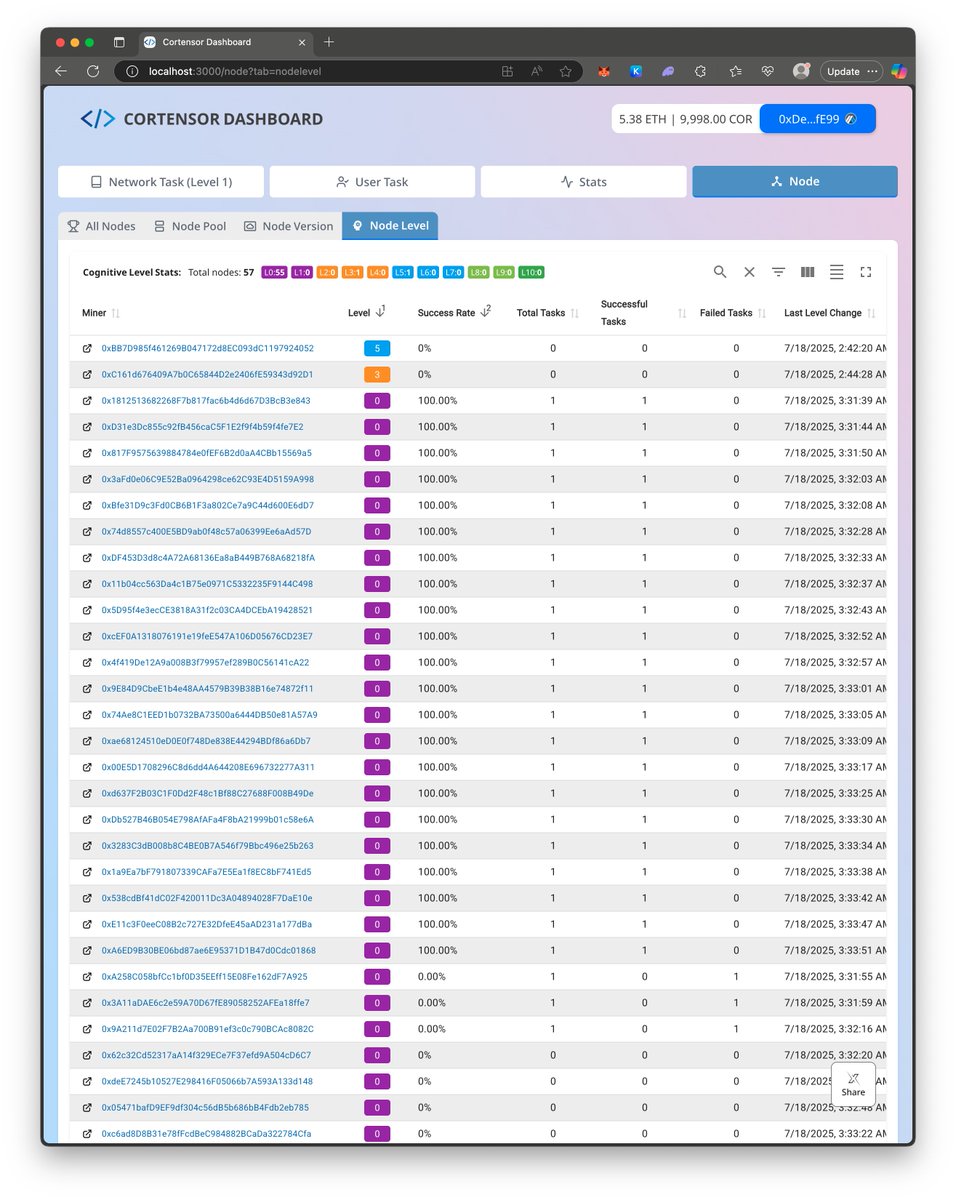Open the Node Pool sub-tab
The width and height of the screenshot is (956, 1200).
pos(190,226)
